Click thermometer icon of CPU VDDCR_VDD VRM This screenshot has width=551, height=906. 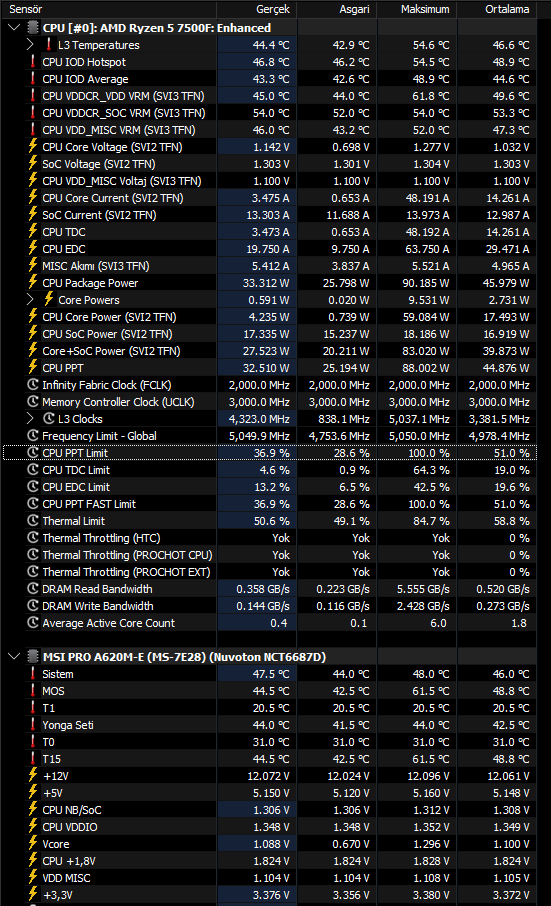pyautogui.click(x=33, y=95)
